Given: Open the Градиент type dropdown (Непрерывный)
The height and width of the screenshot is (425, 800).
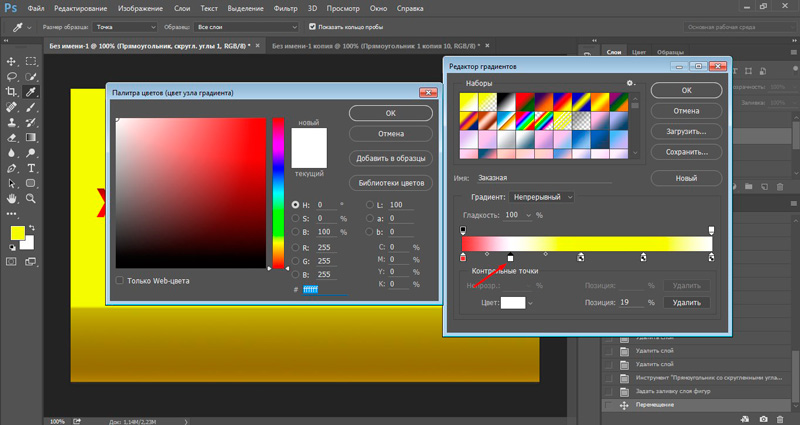Looking at the screenshot, I should click(542, 197).
